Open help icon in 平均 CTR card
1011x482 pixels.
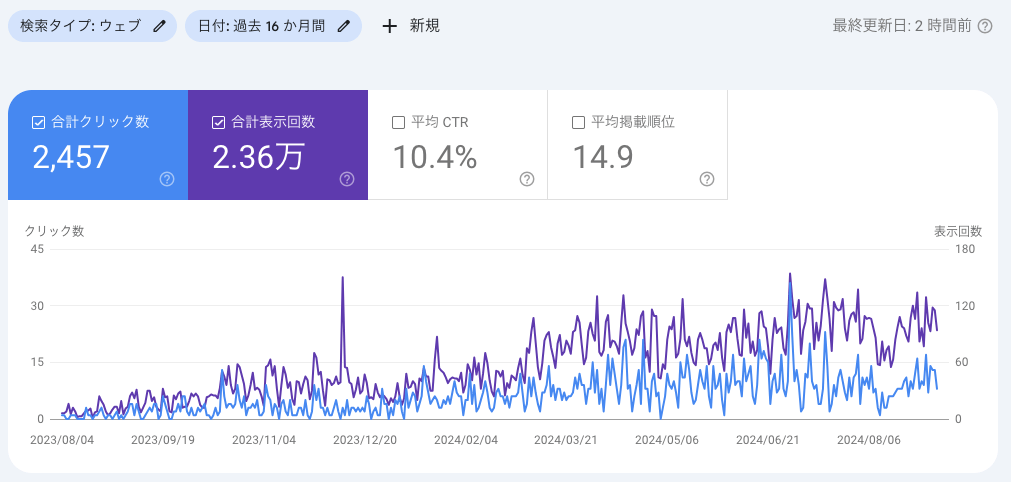[527, 179]
